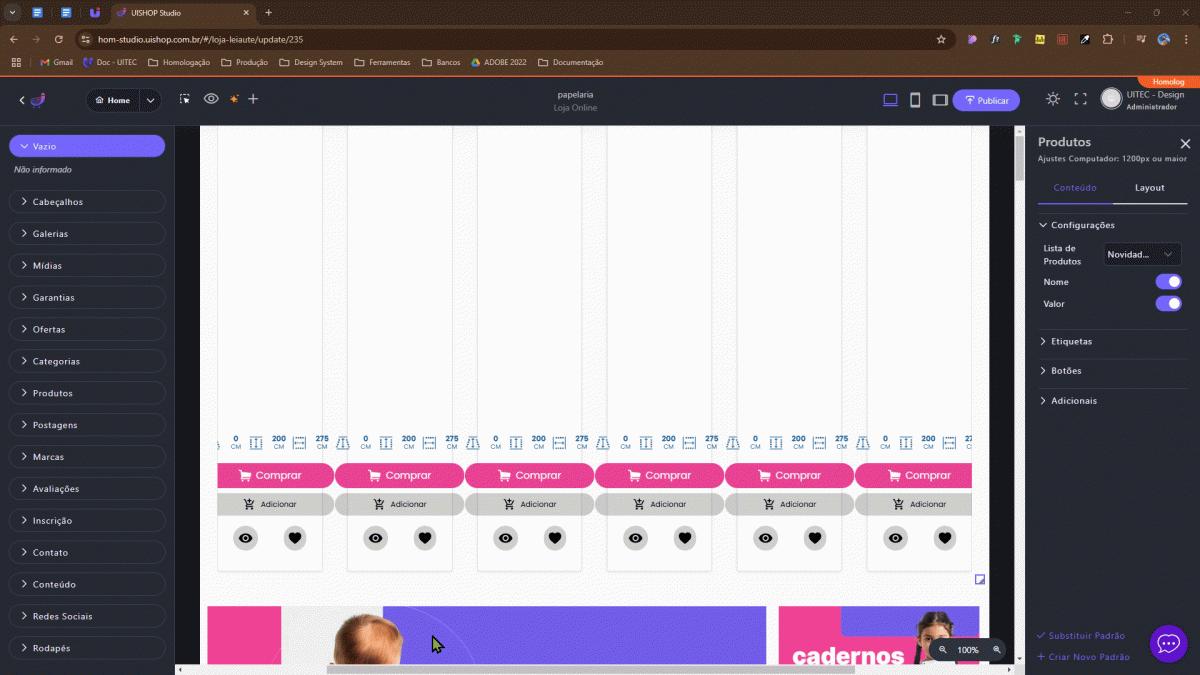Click the zoom in magnifier icon

tap(996, 650)
